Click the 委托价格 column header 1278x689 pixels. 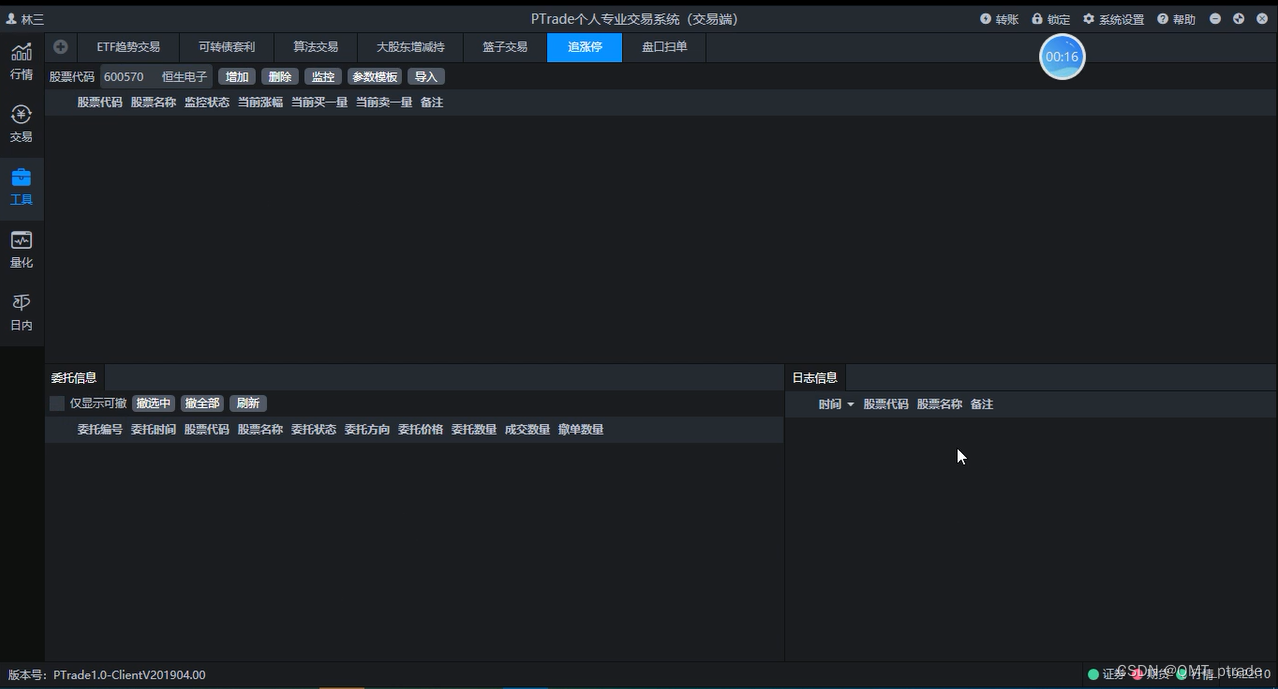click(x=421, y=429)
